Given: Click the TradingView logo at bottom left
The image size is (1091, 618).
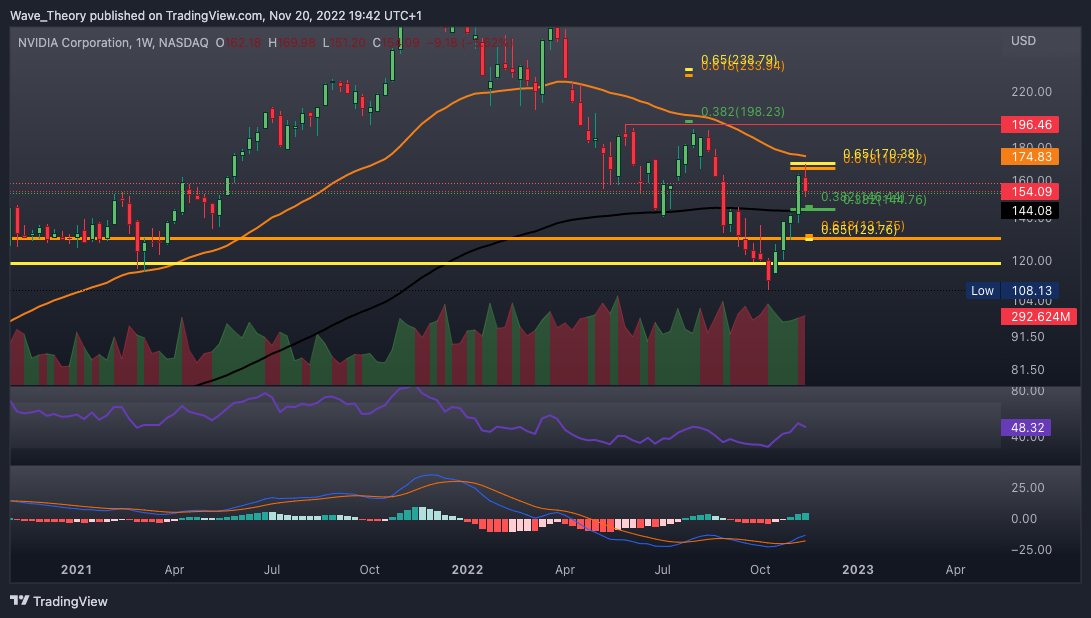Looking at the screenshot, I should point(58,601).
